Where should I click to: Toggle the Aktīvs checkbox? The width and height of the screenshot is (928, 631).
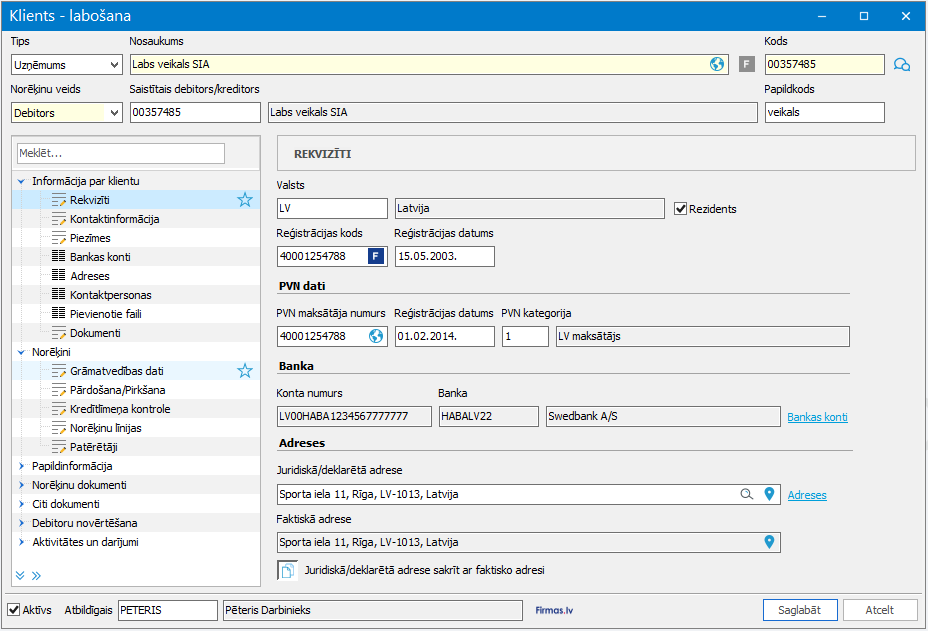point(14,610)
